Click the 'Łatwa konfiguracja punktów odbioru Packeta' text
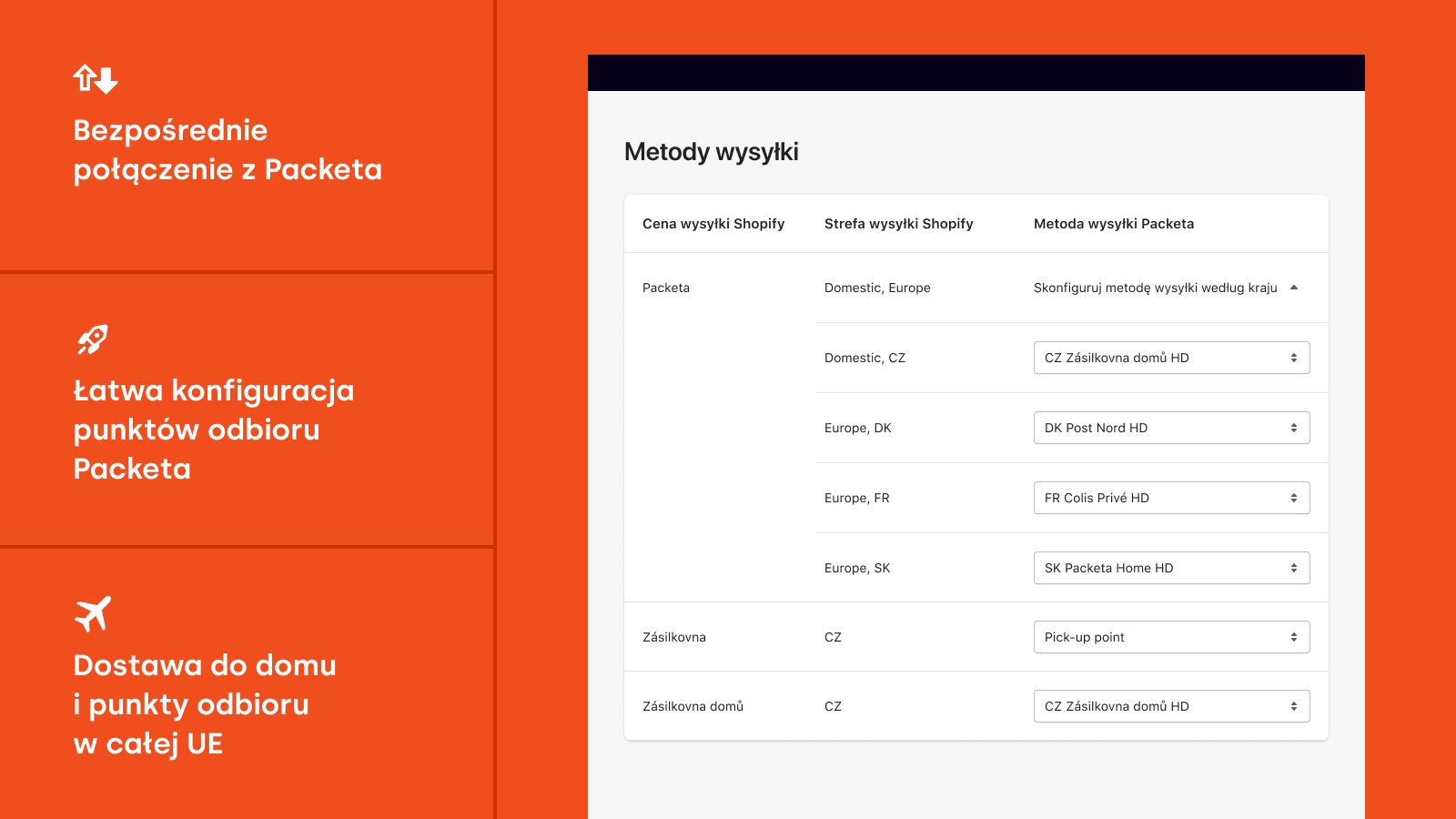Screen dimensions: 1456x819 tap(214, 430)
